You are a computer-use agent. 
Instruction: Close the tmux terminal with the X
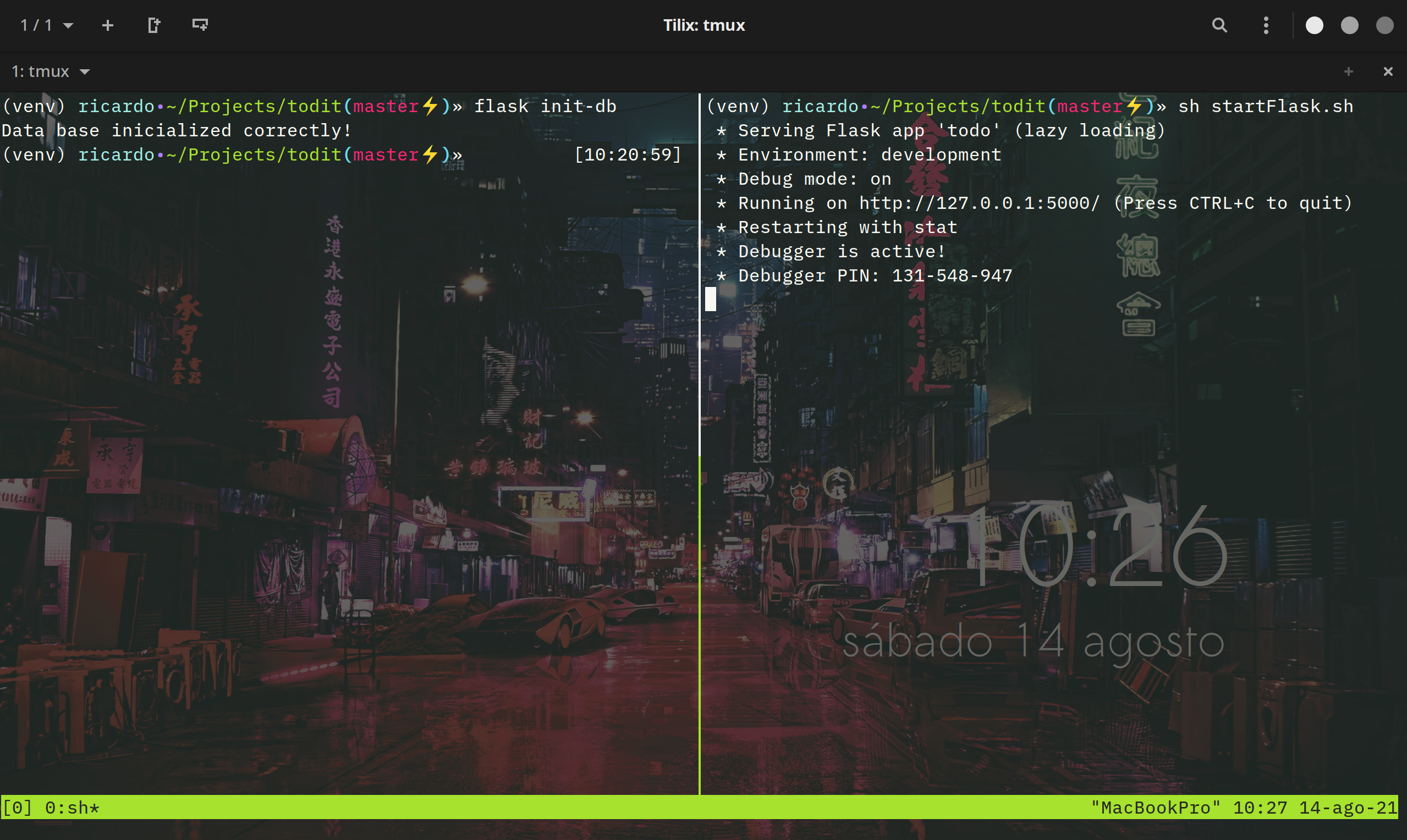(1388, 72)
